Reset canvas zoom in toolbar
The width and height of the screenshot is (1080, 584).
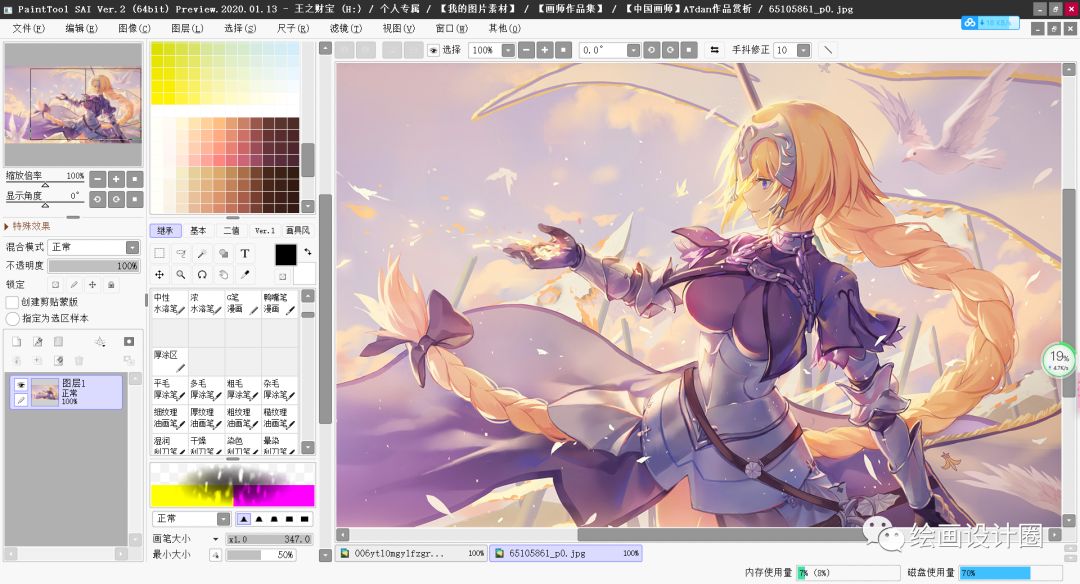[563, 50]
